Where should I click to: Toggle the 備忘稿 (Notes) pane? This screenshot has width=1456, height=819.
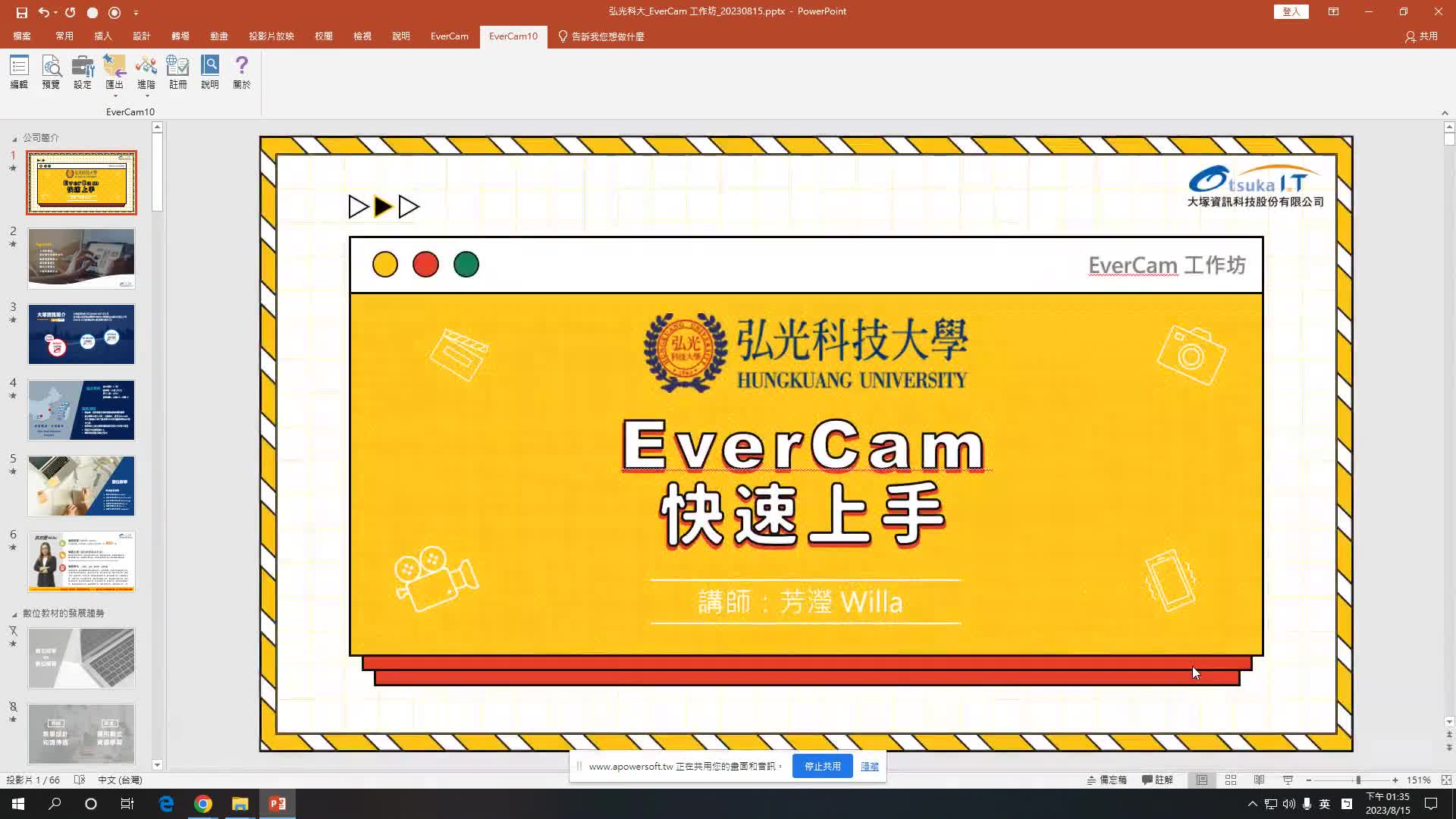coord(1107,780)
